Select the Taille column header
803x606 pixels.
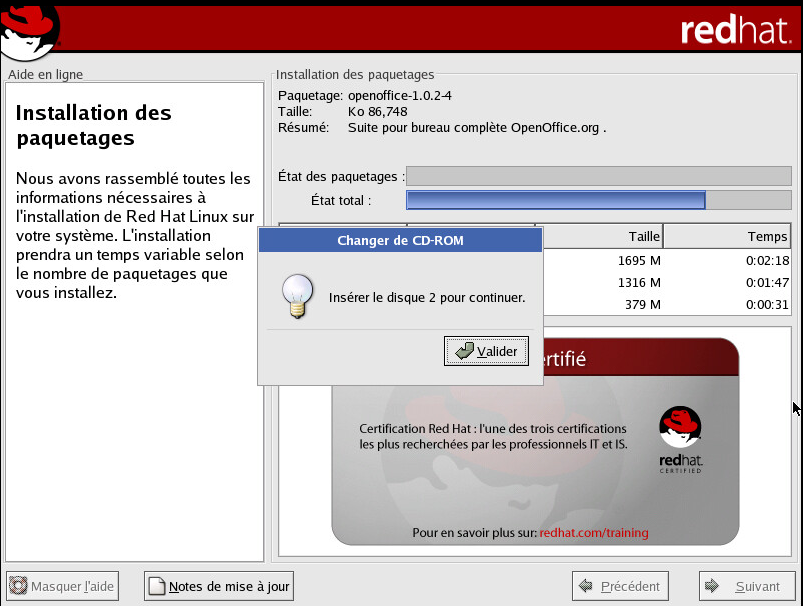pos(600,237)
